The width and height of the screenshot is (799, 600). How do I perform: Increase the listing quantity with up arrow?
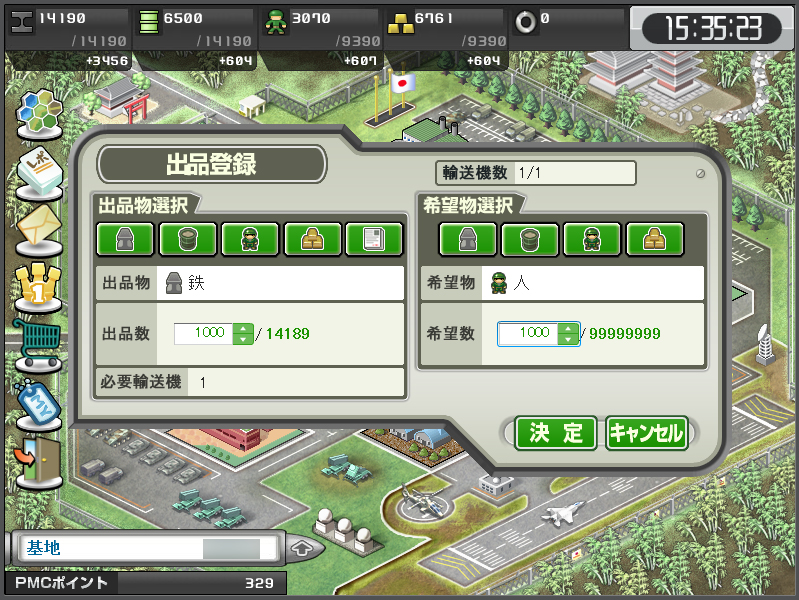pyautogui.click(x=243, y=329)
